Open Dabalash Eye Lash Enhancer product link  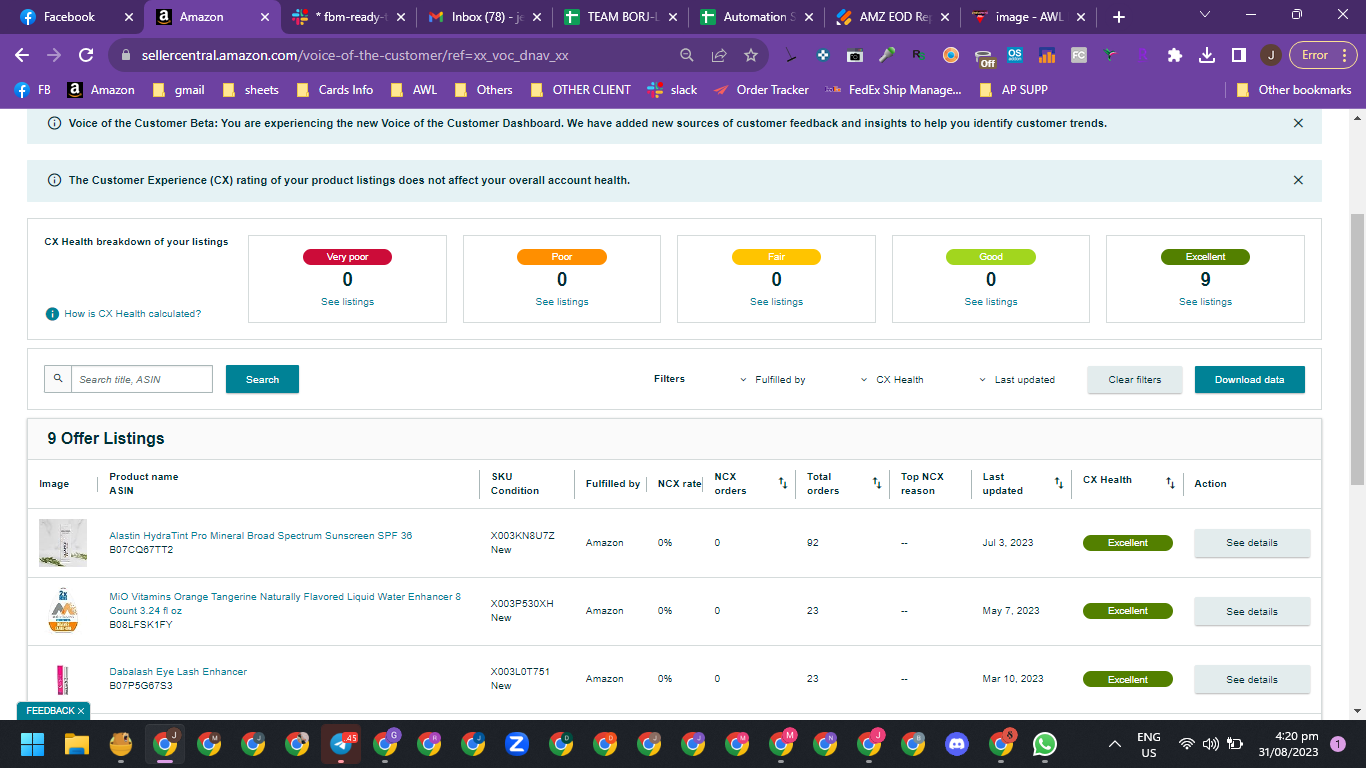coord(178,672)
